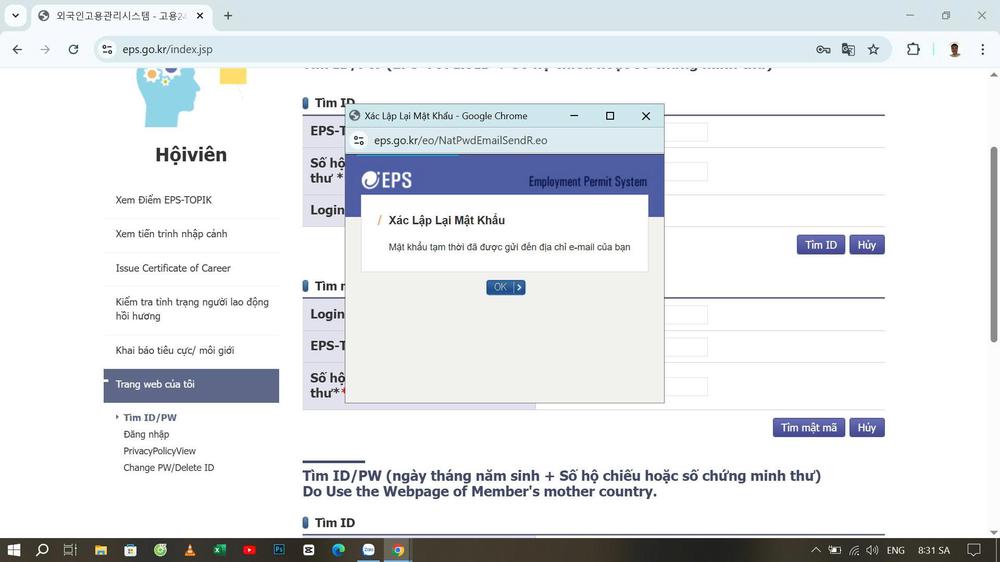Screen dimensions: 1000x562
Task: Open YouTube app from taskbar
Action: click(x=249, y=550)
